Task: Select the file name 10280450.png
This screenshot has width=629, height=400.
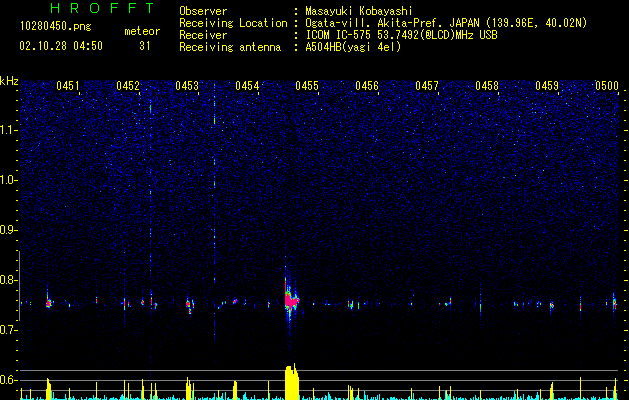Action: 56,26
